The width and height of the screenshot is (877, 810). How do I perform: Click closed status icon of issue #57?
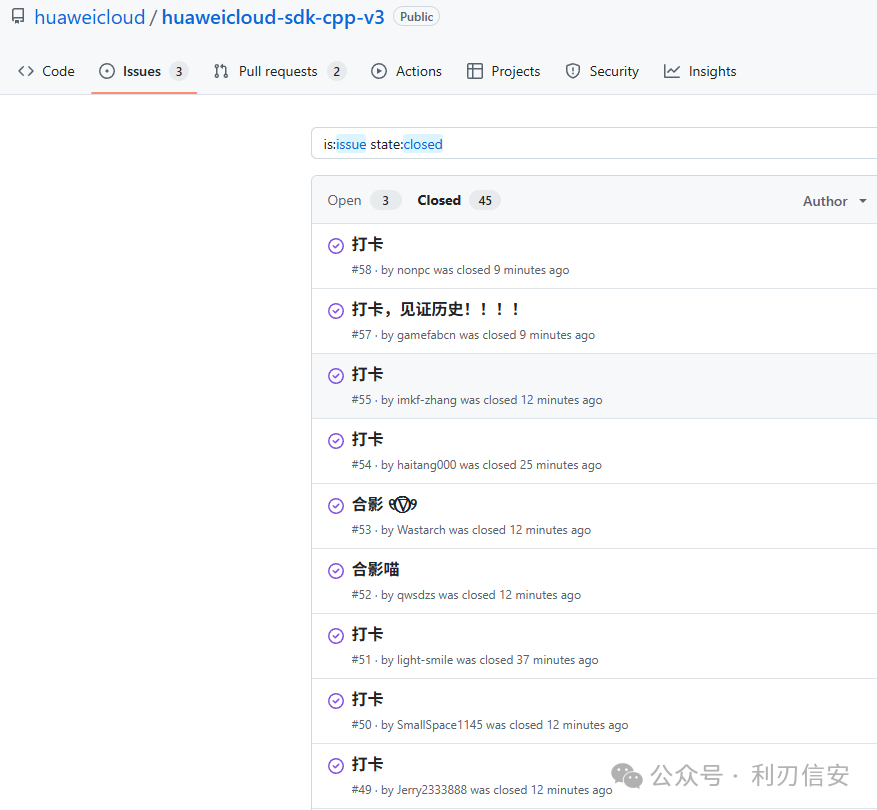(336, 310)
